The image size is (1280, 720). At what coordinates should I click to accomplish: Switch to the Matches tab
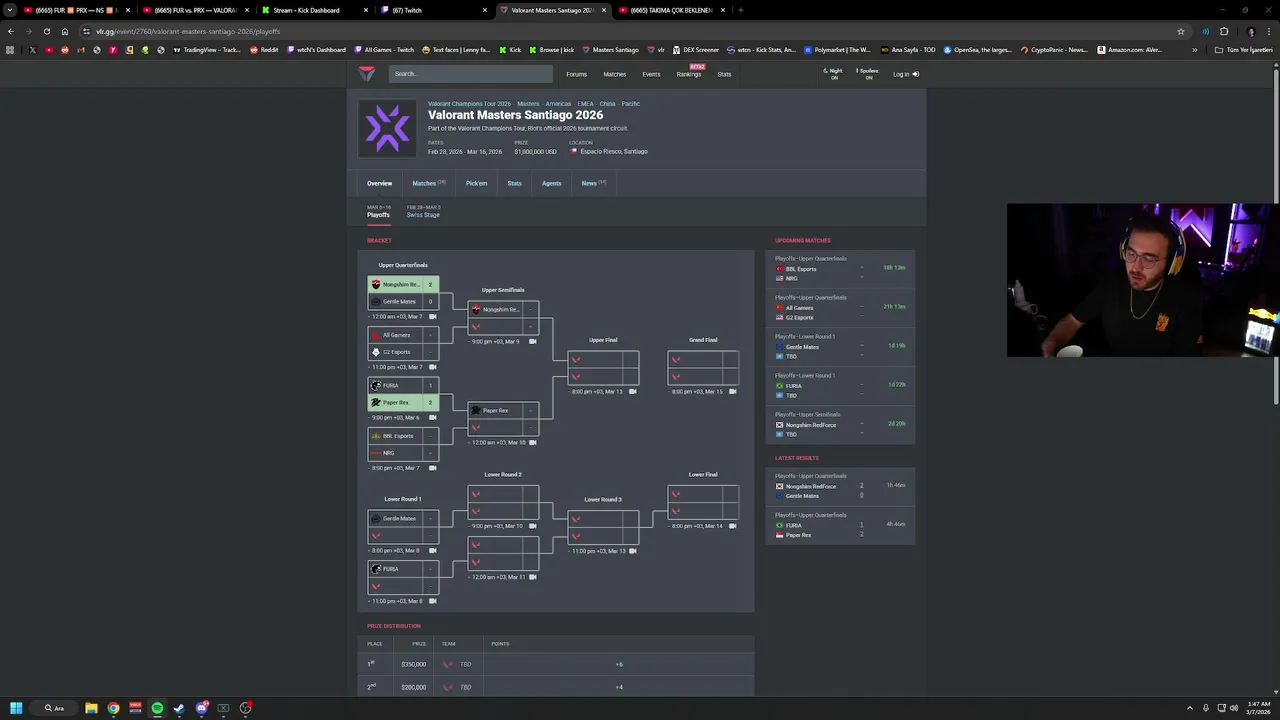[x=428, y=183]
